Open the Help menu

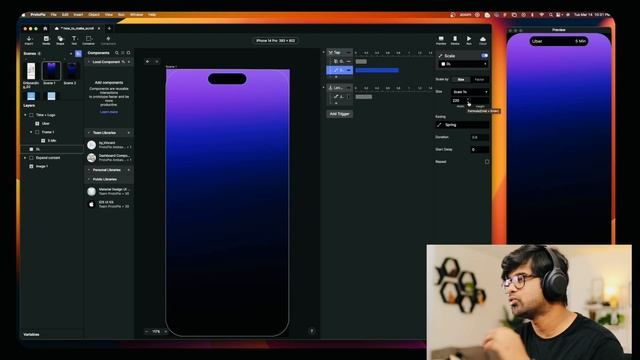pyautogui.click(x=152, y=15)
